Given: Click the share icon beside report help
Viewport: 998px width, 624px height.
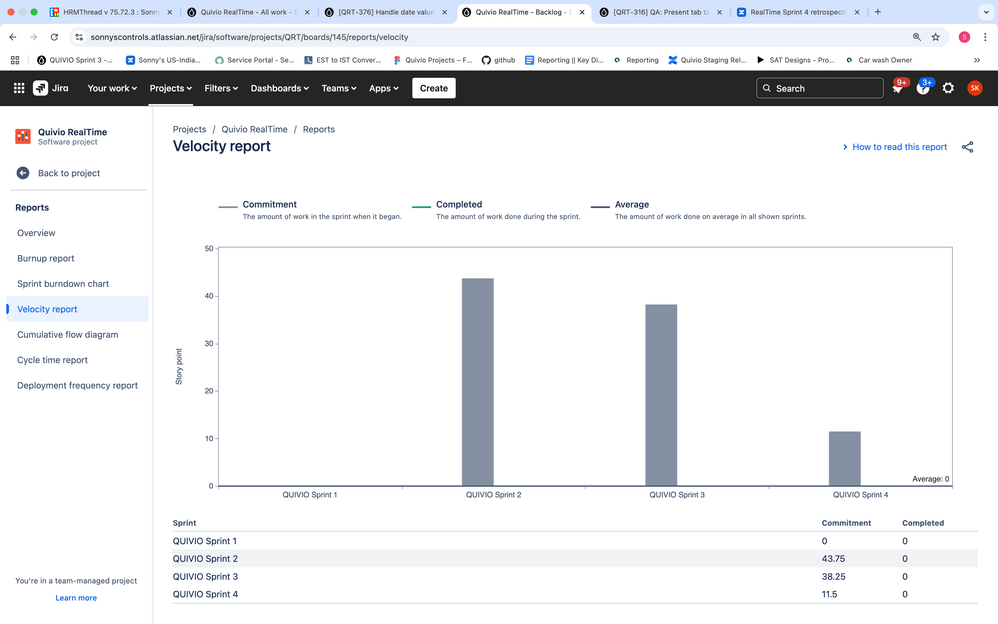Looking at the screenshot, I should click(967, 147).
